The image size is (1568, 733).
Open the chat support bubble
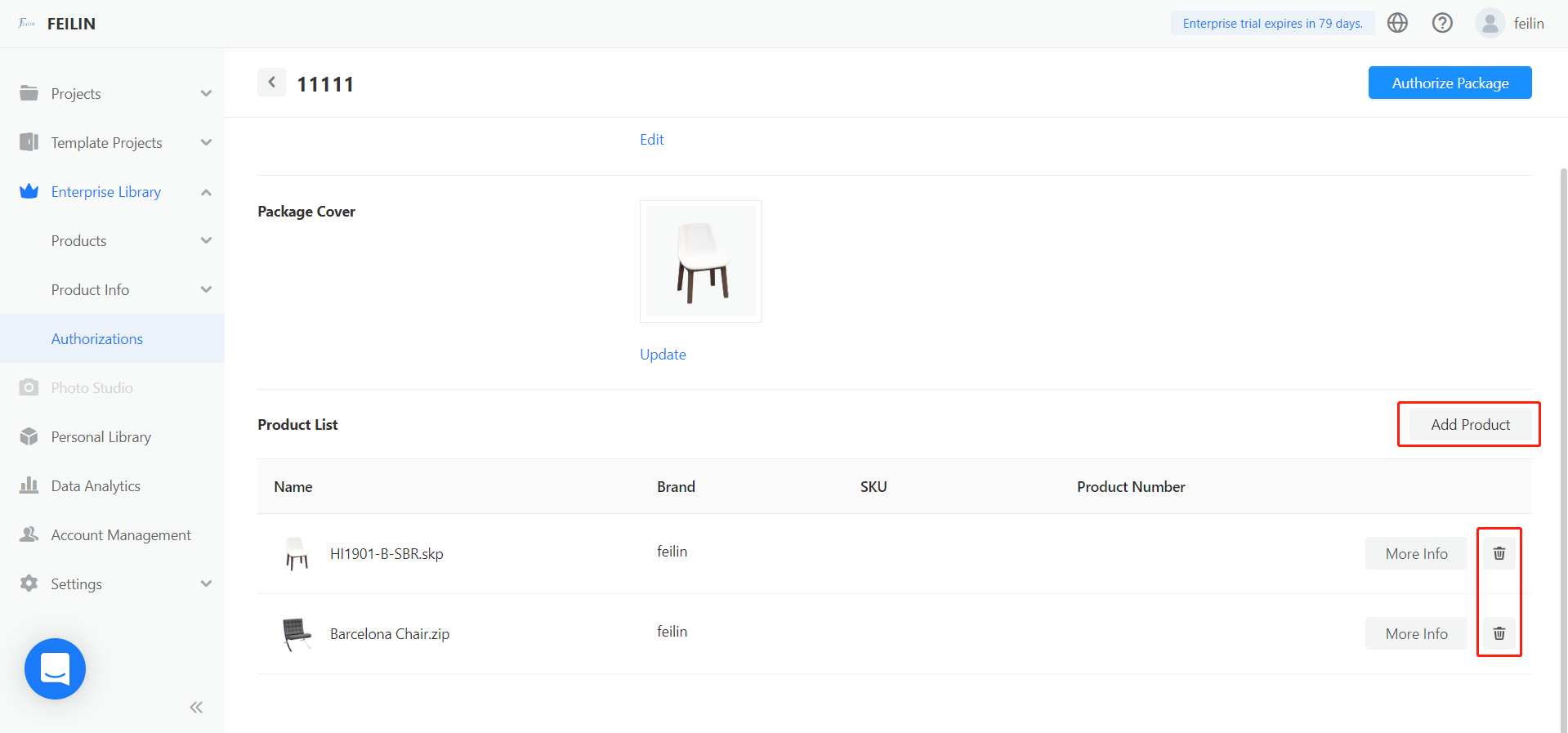(x=55, y=668)
